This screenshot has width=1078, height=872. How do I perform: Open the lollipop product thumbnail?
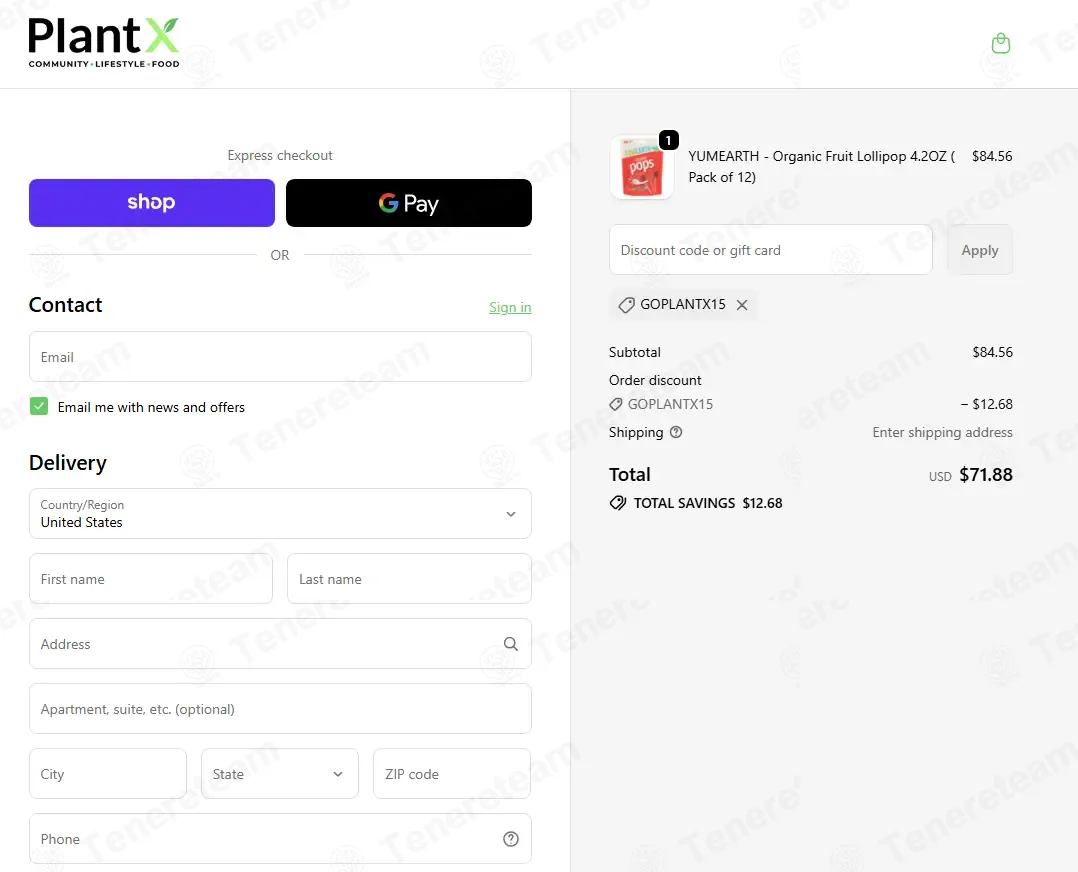(x=641, y=168)
